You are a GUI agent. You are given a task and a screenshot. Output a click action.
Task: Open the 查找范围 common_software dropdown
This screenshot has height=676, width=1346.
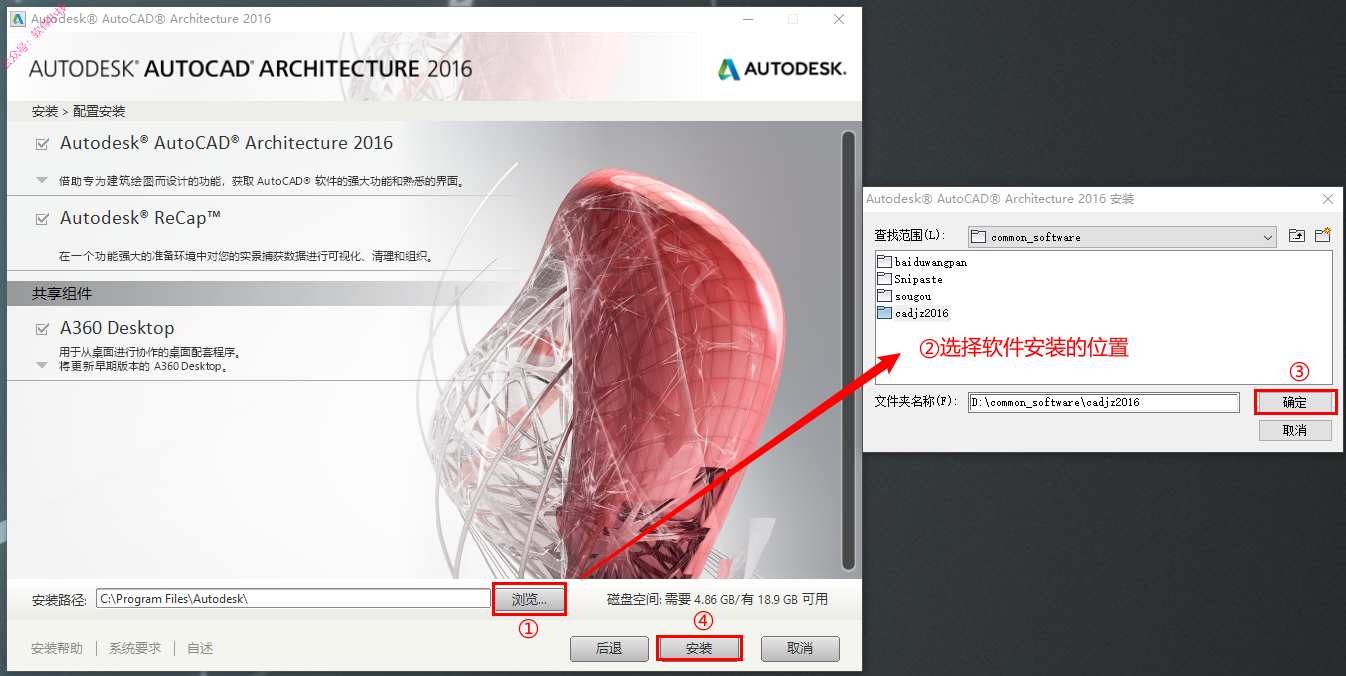(x=1122, y=237)
